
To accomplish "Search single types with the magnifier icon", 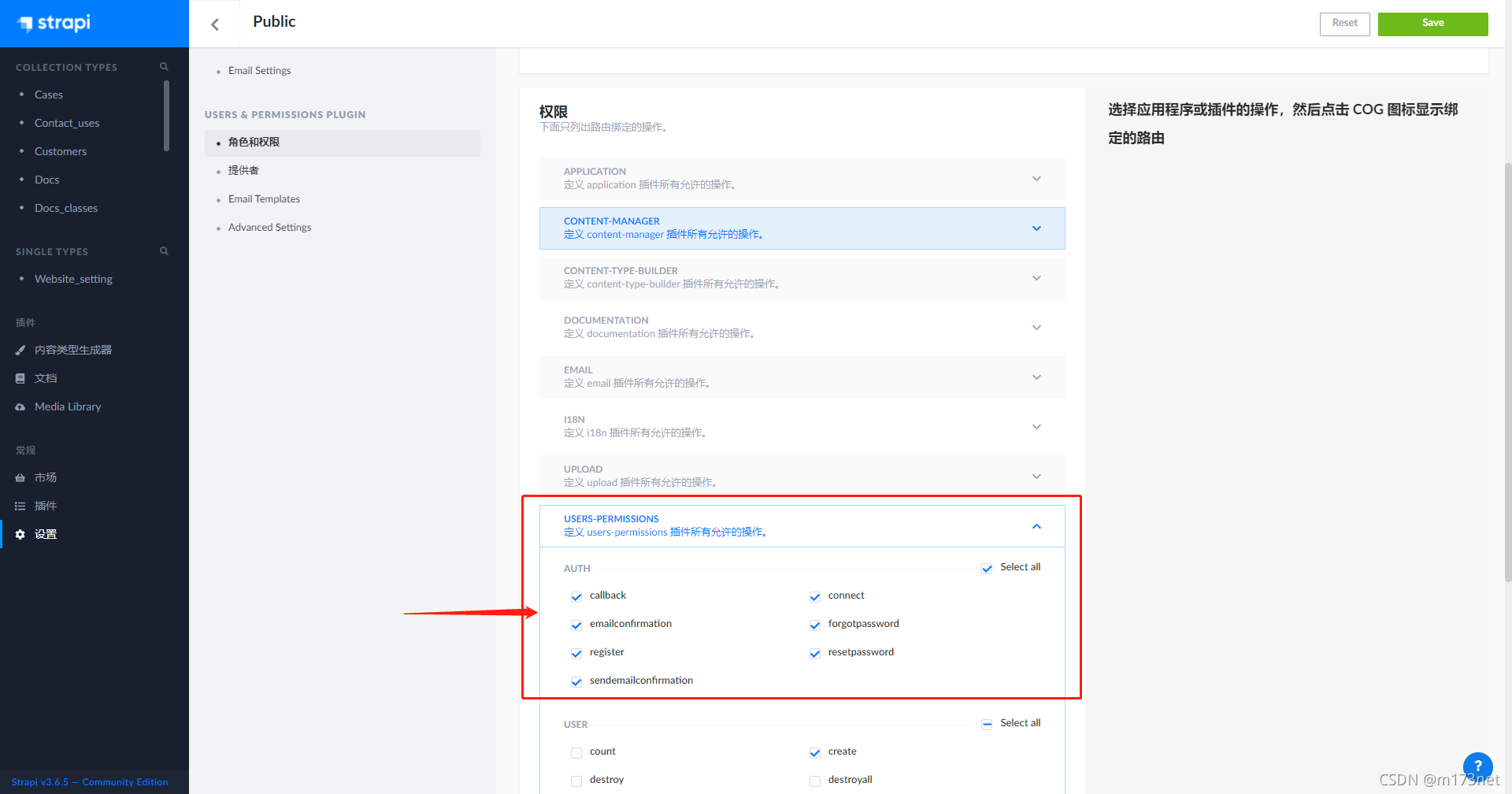I will coord(164,251).
